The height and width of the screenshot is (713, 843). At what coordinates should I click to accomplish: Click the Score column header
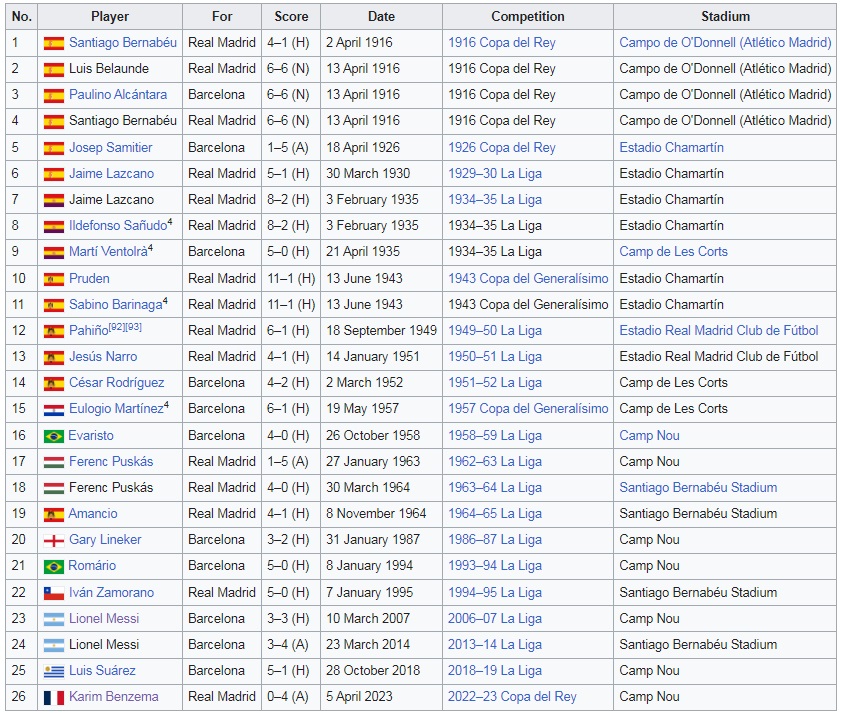(x=291, y=17)
